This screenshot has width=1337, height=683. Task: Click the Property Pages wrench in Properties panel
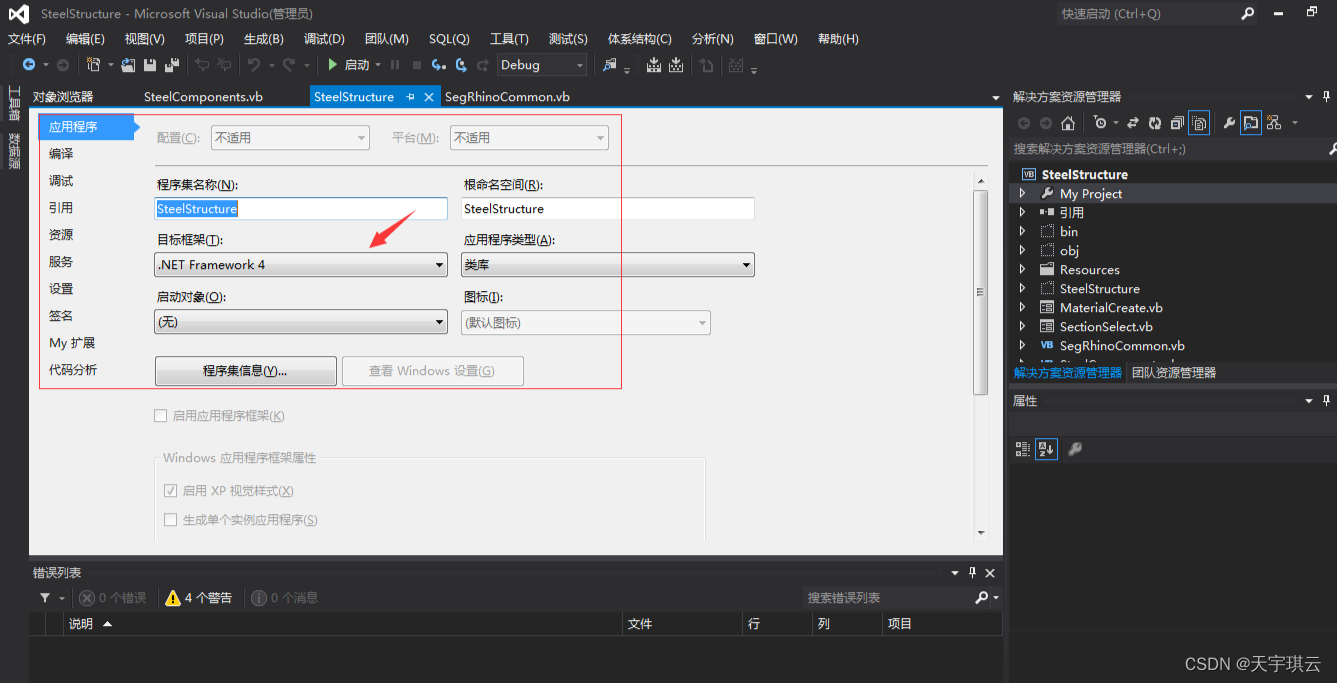1075,449
